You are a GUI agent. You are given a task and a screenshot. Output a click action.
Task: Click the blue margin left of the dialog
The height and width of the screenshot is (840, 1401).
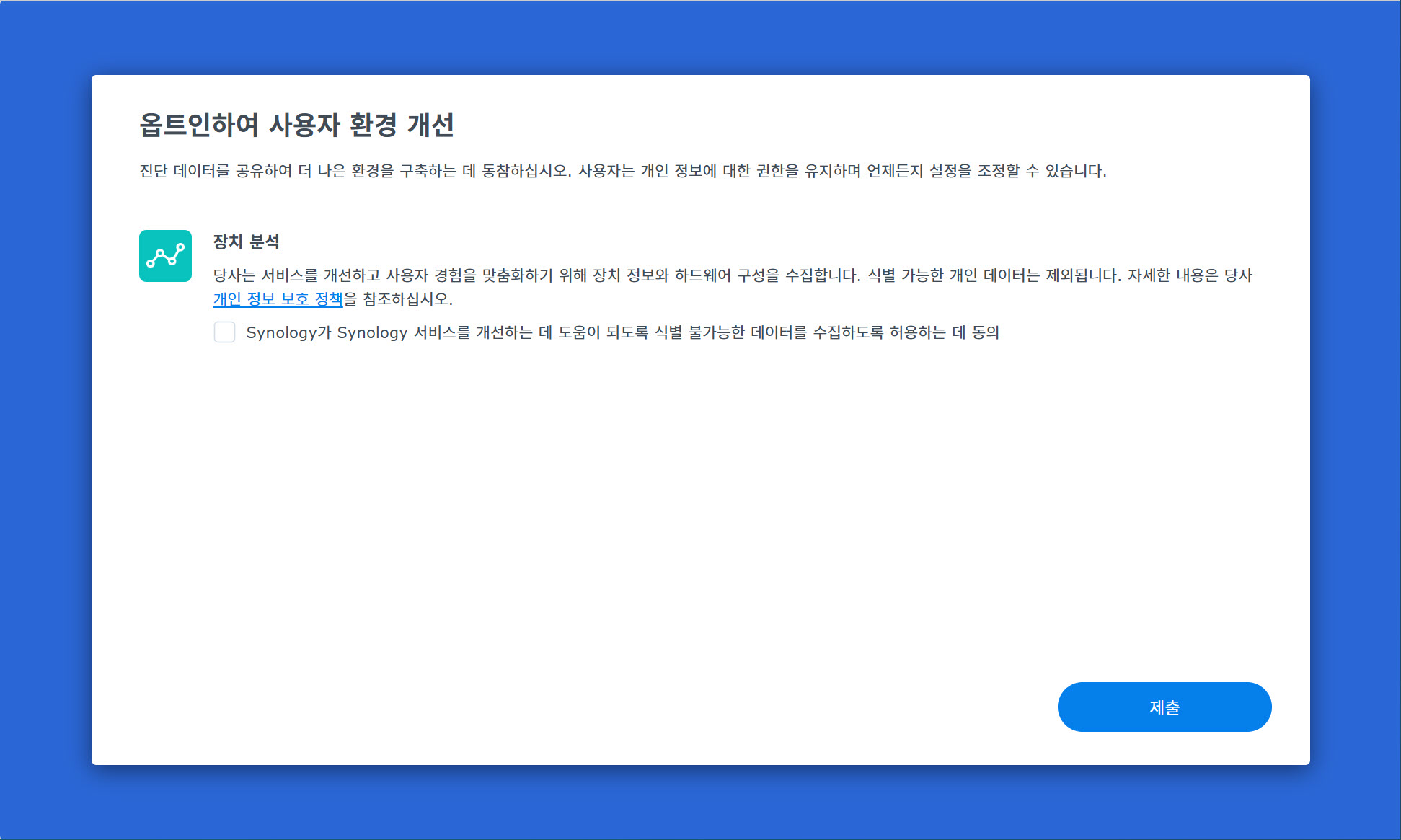(45, 418)
